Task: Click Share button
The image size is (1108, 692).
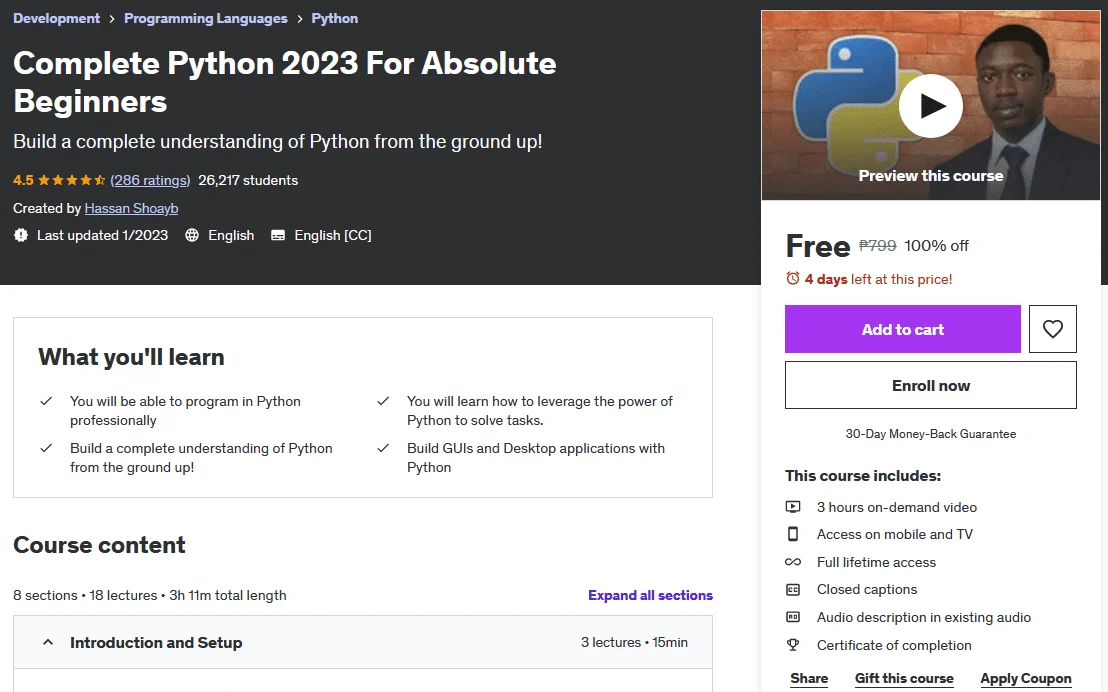Action: tap(809, 679)
